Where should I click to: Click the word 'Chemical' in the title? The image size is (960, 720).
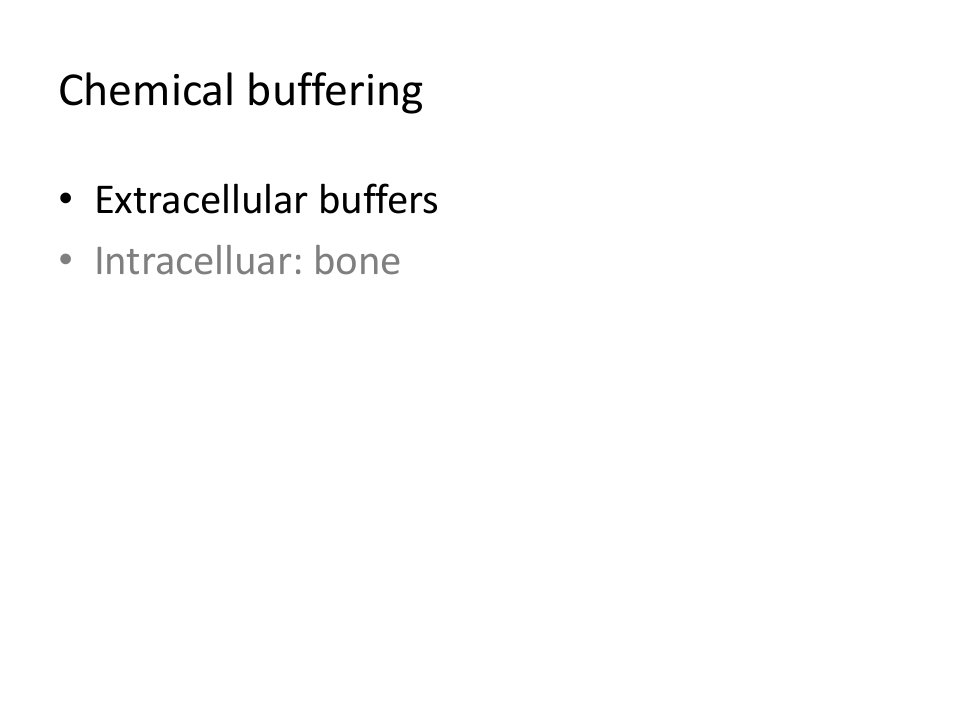146,90
